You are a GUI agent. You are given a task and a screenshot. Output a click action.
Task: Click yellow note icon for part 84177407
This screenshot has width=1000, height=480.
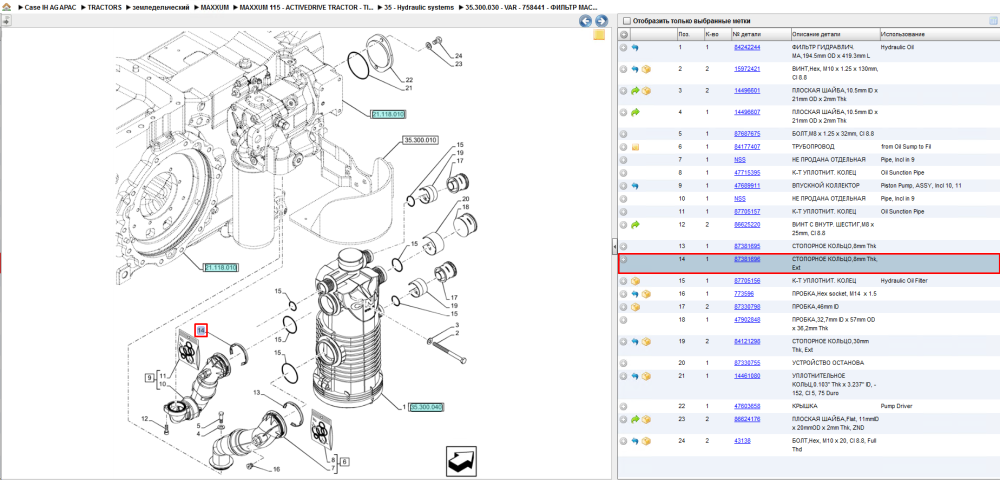(x=635, y=147)
